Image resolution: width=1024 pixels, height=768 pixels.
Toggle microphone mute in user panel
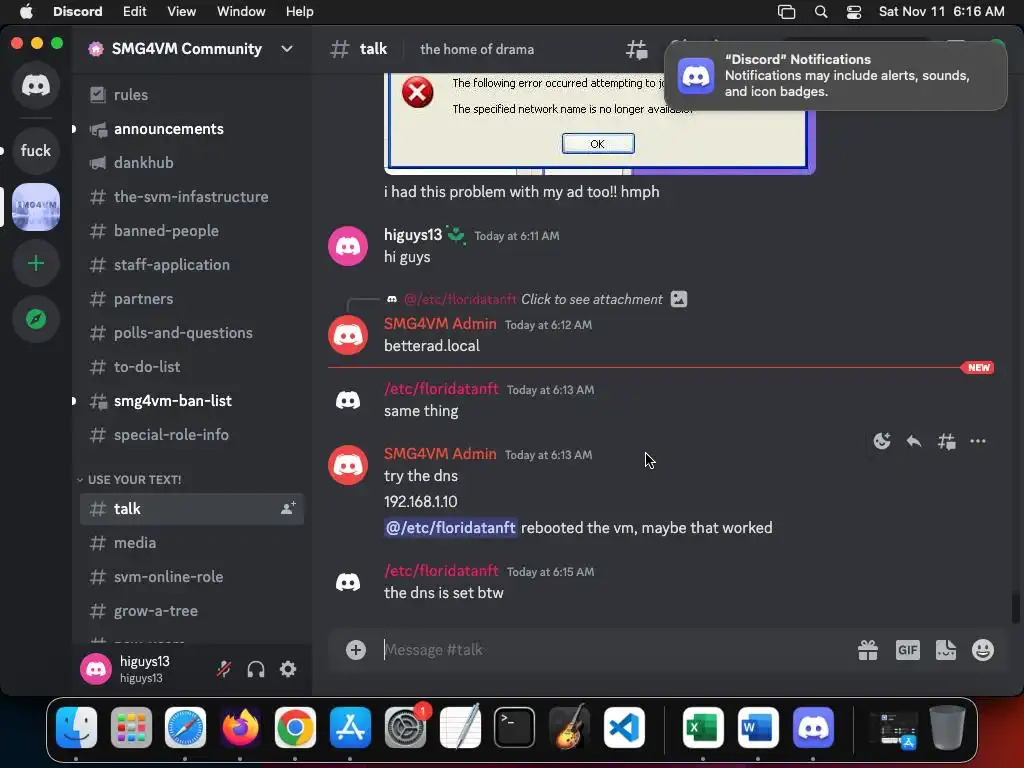224,669
